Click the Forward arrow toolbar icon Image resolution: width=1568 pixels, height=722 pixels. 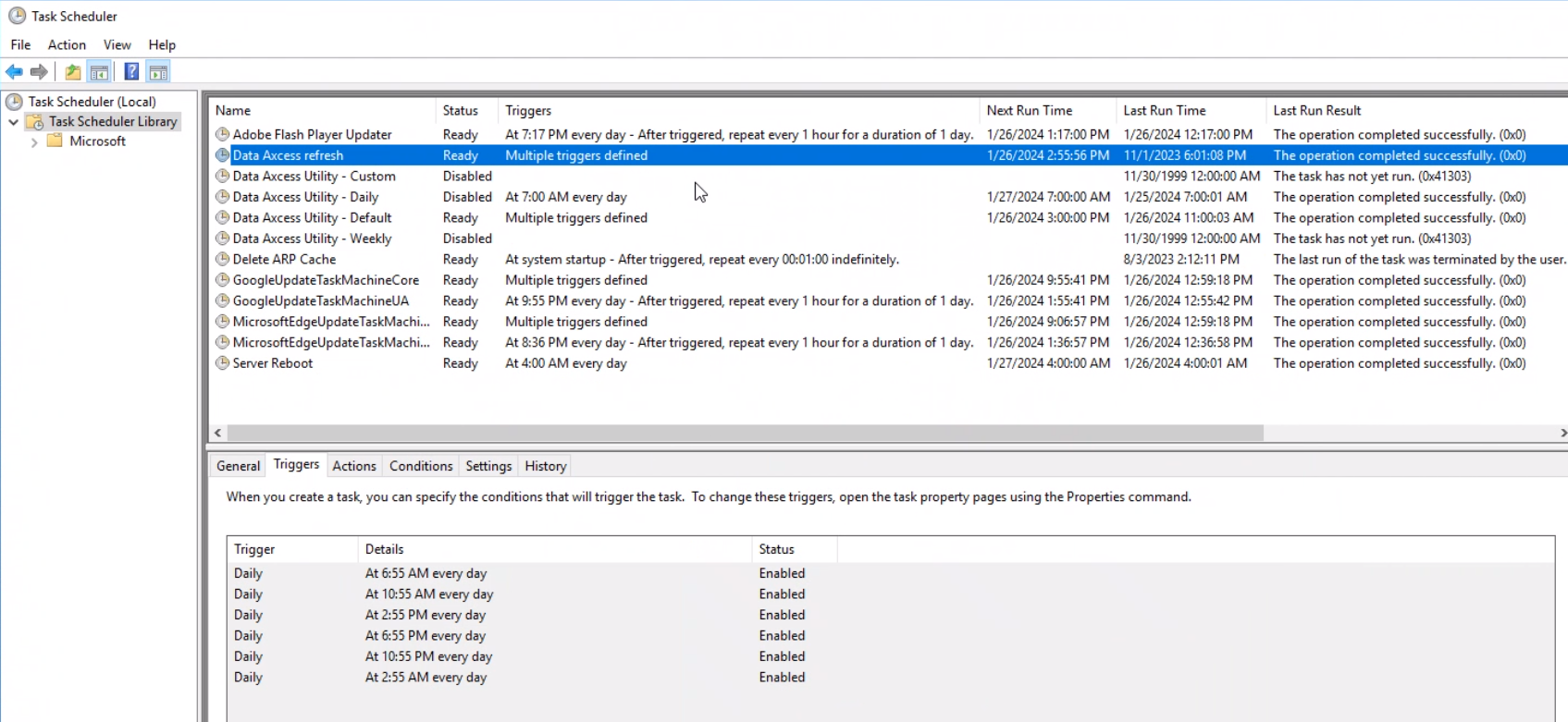(39, 72)
